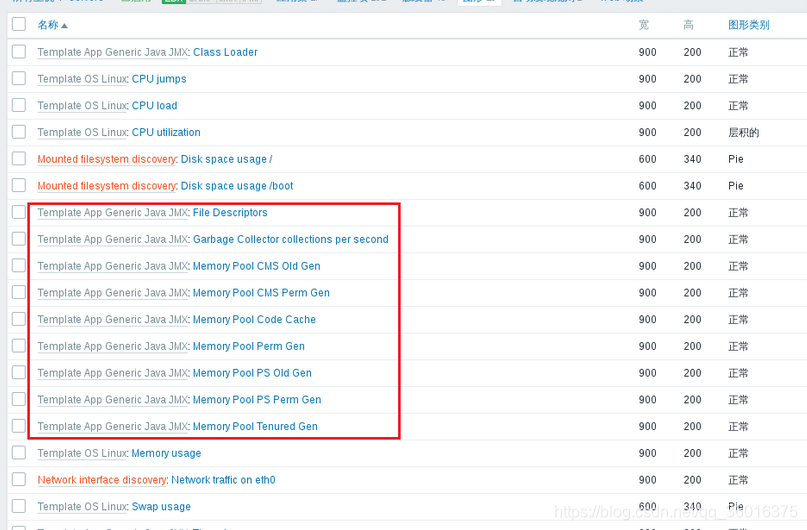Open the Memory Pool PS Perm Gen graph
Viewport: 807px width, 530px height.
pyautogui.click(x=257, y=400)
